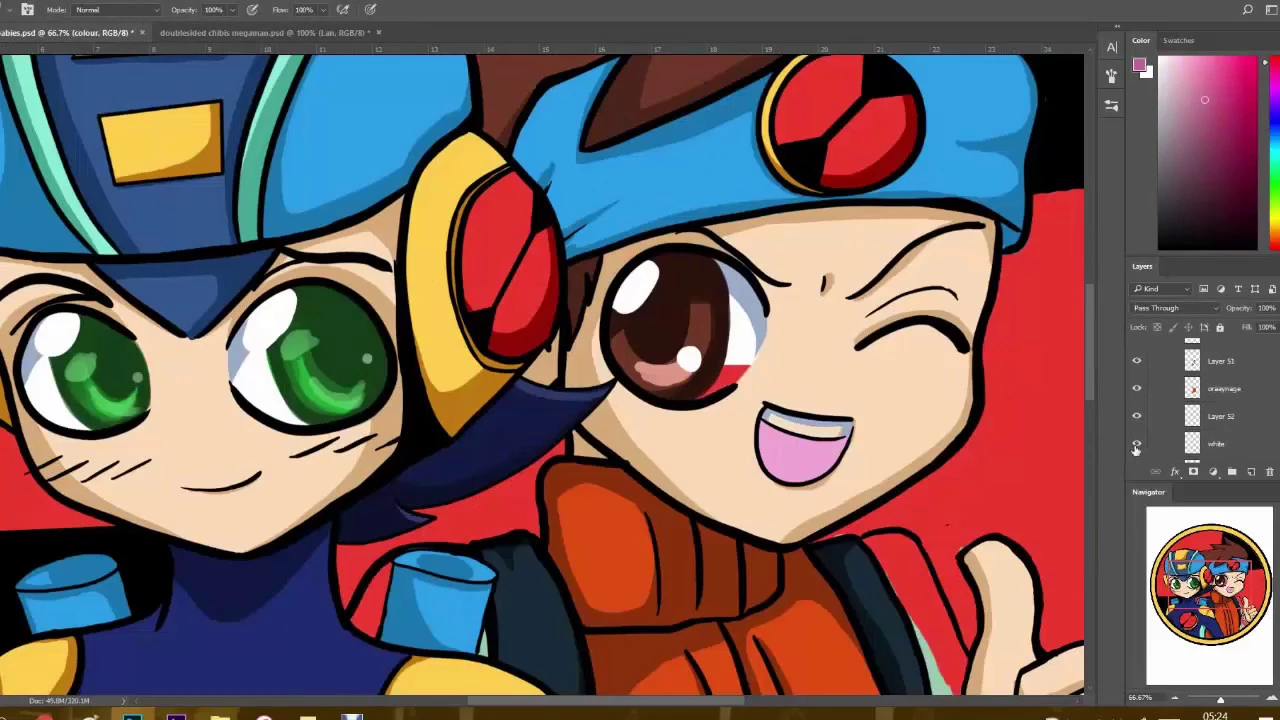Pick a color in the color field
Screen dimensions: 1280x720
(1207, 153)
